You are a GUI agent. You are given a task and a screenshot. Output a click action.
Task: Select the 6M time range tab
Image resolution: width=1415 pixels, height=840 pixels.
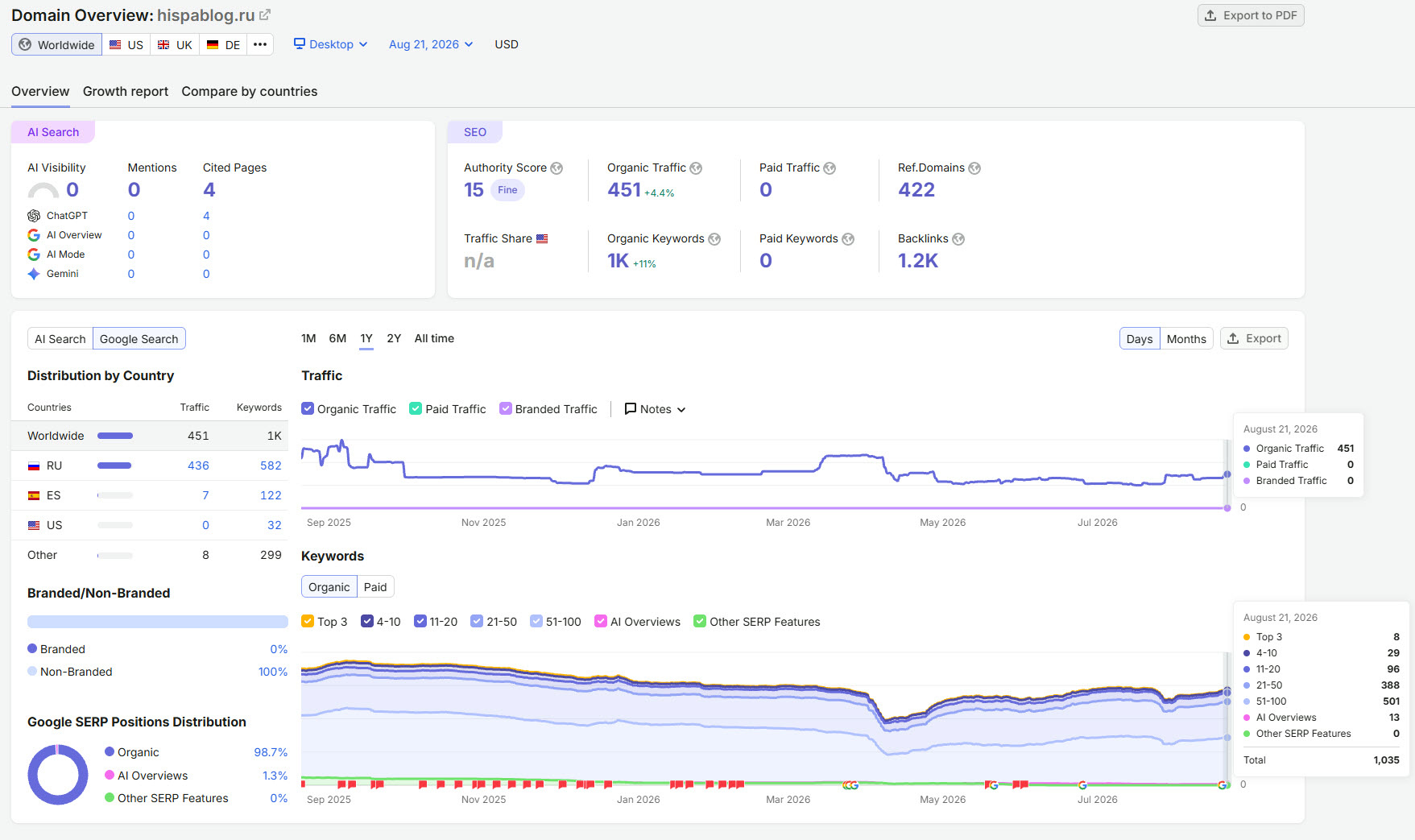[x=337, y=338]
